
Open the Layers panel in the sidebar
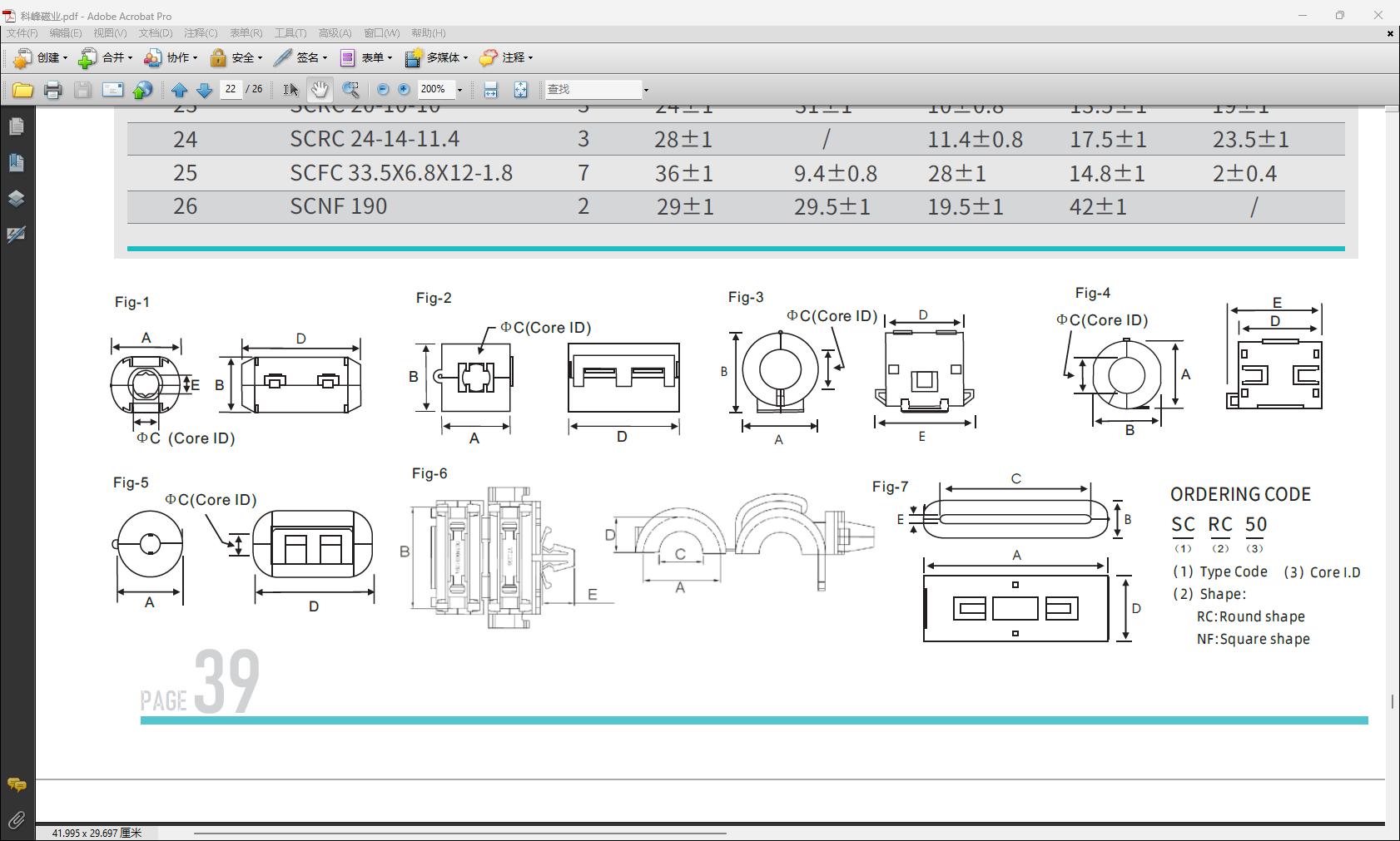click(x=17, y=198)
